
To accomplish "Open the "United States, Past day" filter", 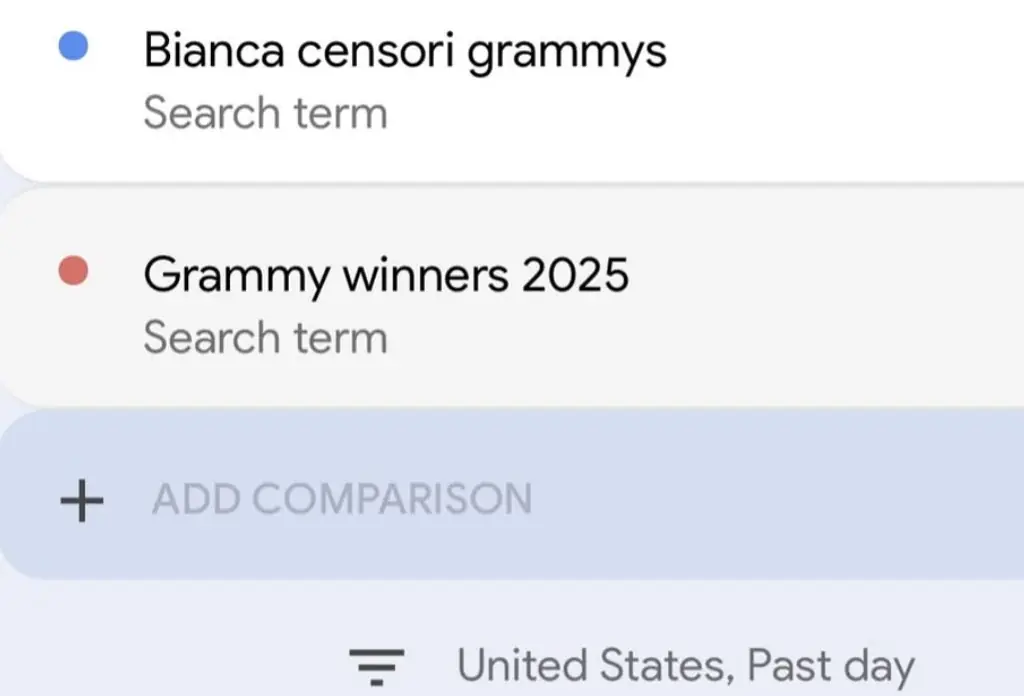I will [685, 666].
